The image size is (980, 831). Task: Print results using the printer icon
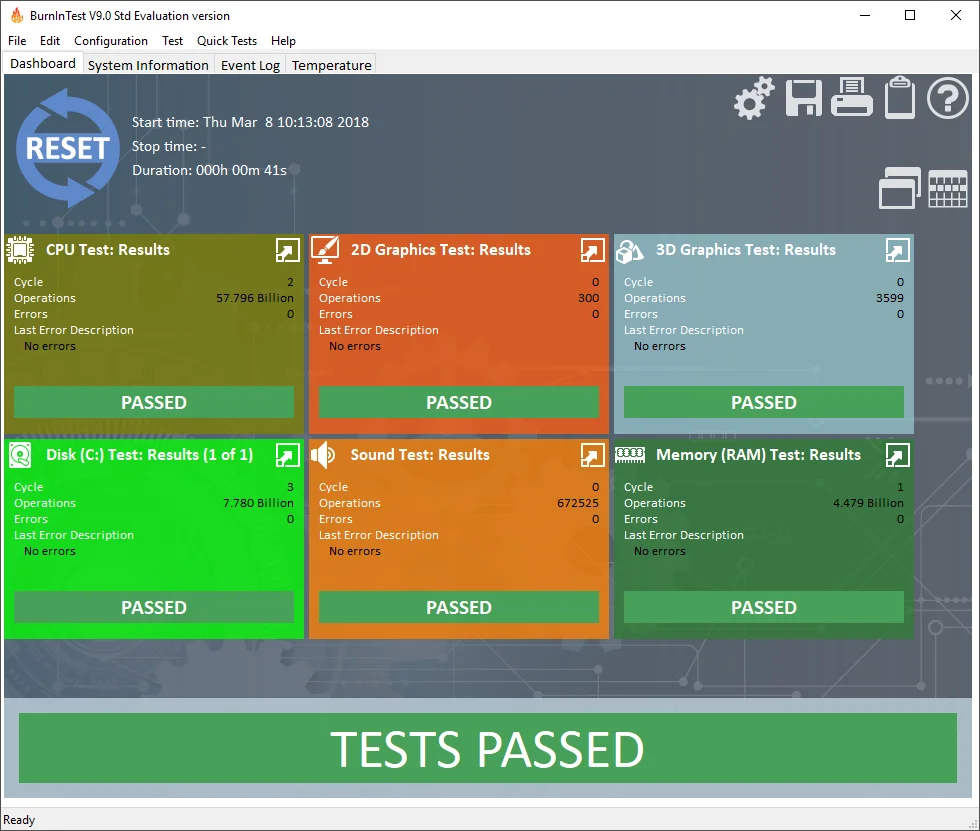pos(852,97)
